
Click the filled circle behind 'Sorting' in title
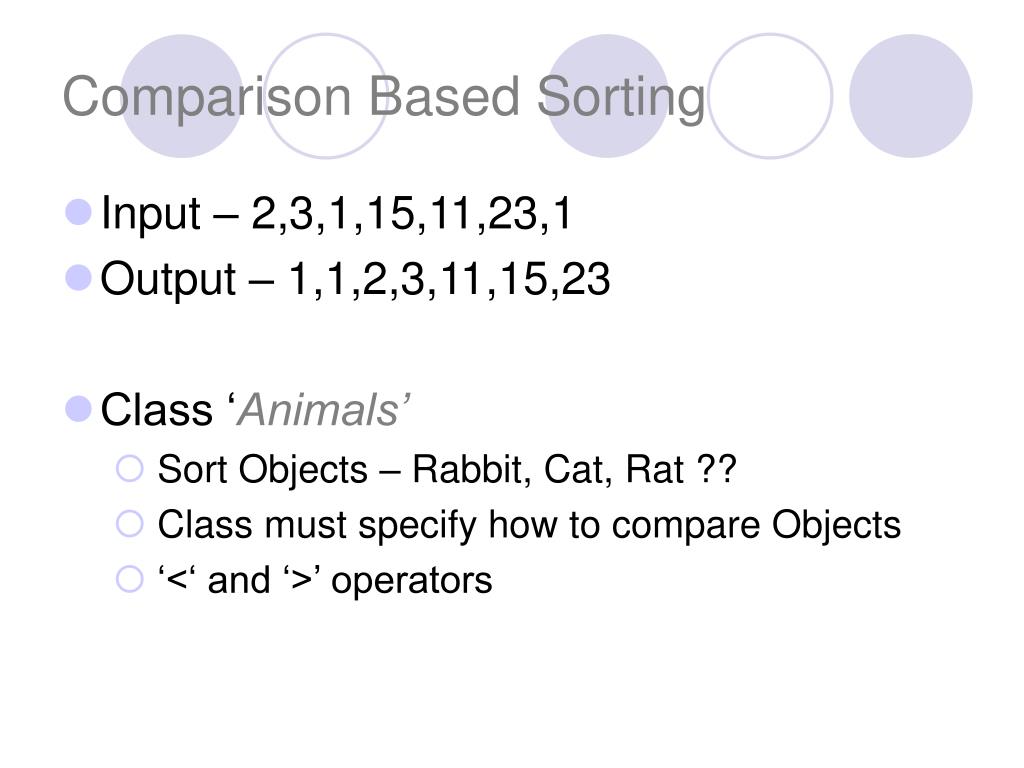tap(607, 96)
